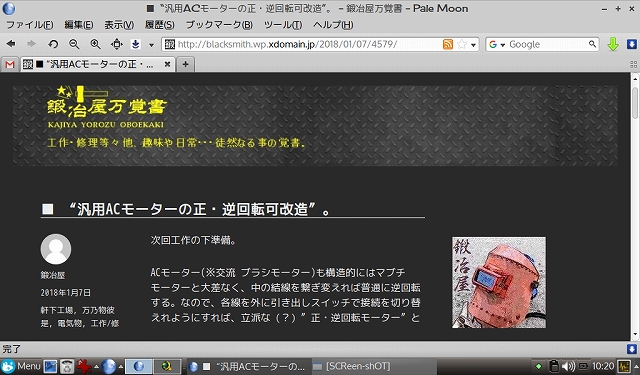This screenshot has height=375, width=640.
Task: Zoom out with the magnifier minus icon
Action: point(74,44)
